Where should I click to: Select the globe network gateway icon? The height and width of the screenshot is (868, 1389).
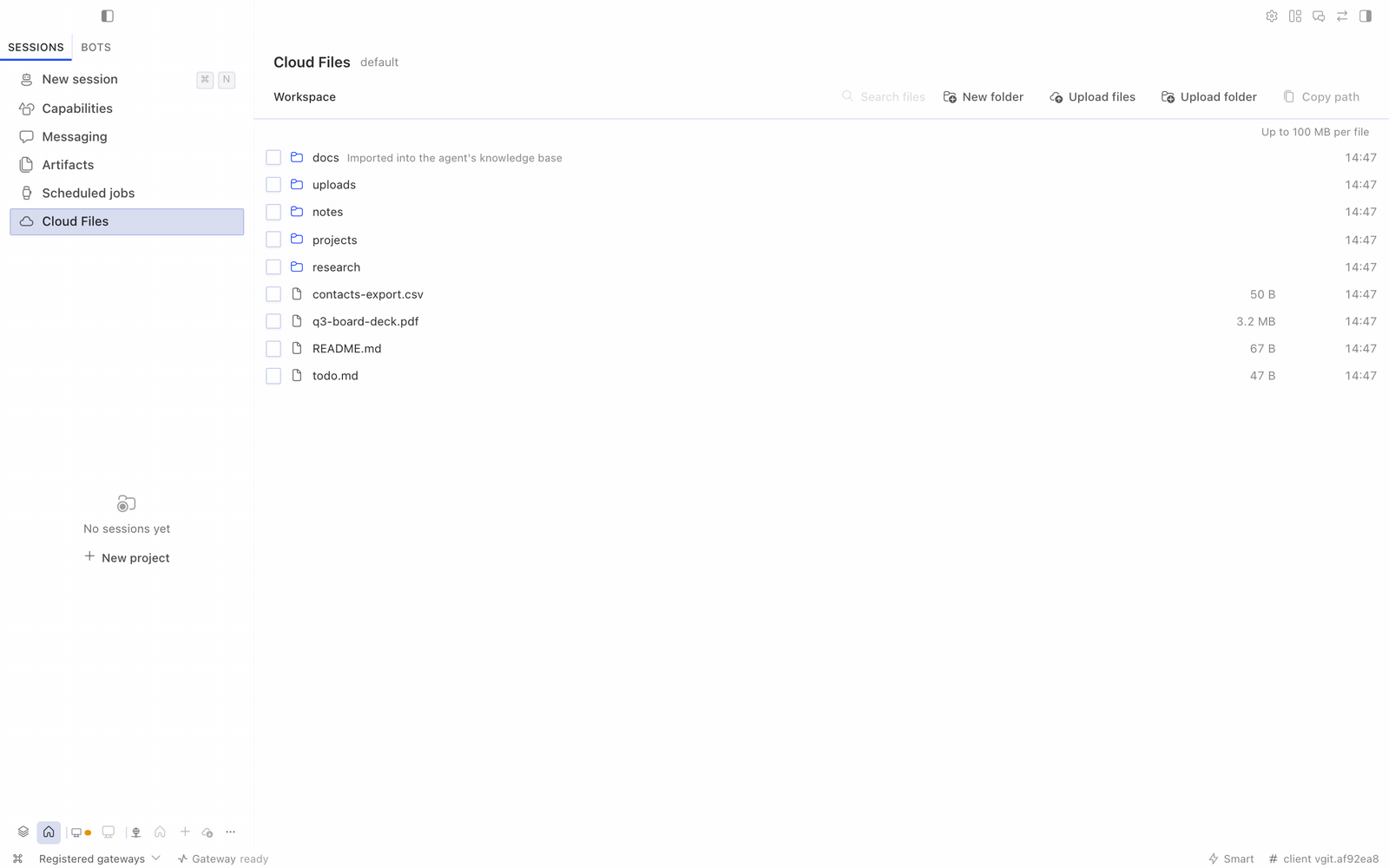[x=136, y=832]
